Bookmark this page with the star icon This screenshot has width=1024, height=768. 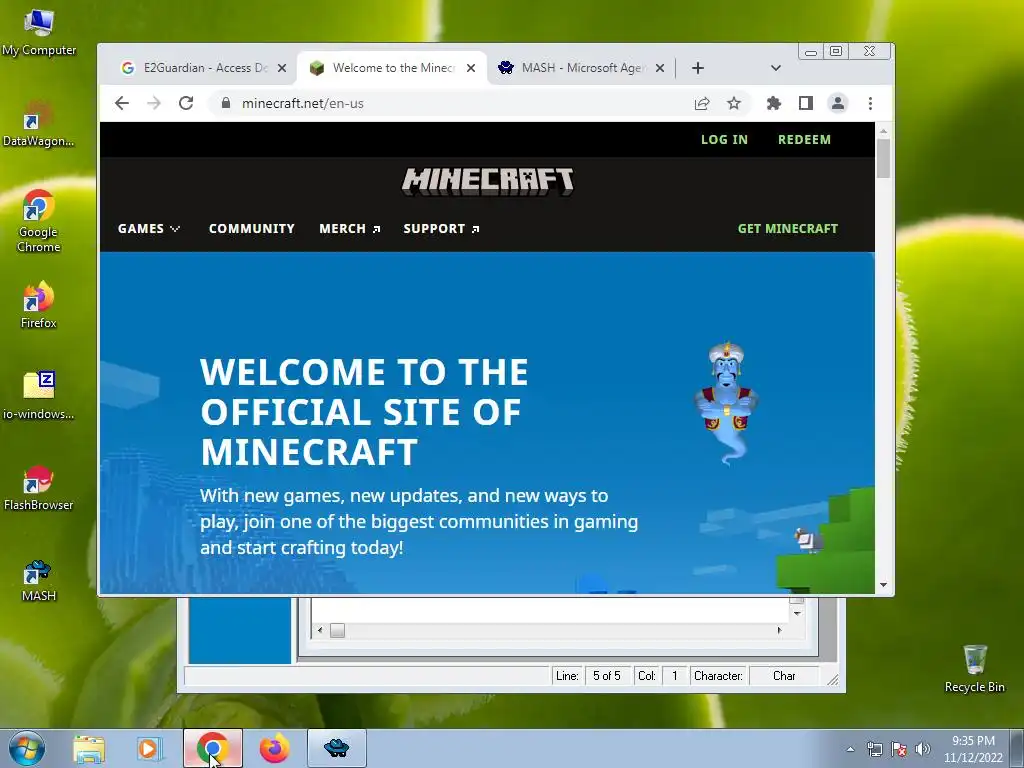[734, 103]
